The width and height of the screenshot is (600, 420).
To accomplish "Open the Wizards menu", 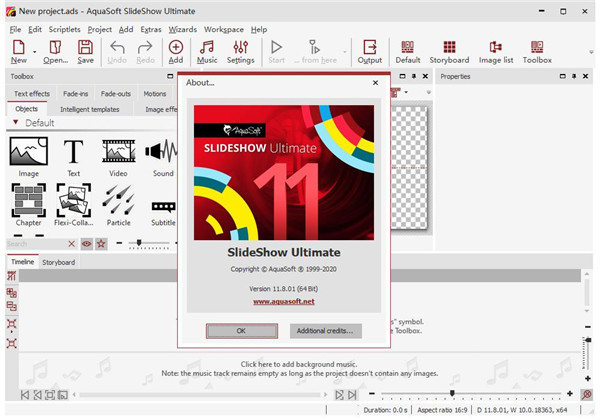I will [183, 29].
